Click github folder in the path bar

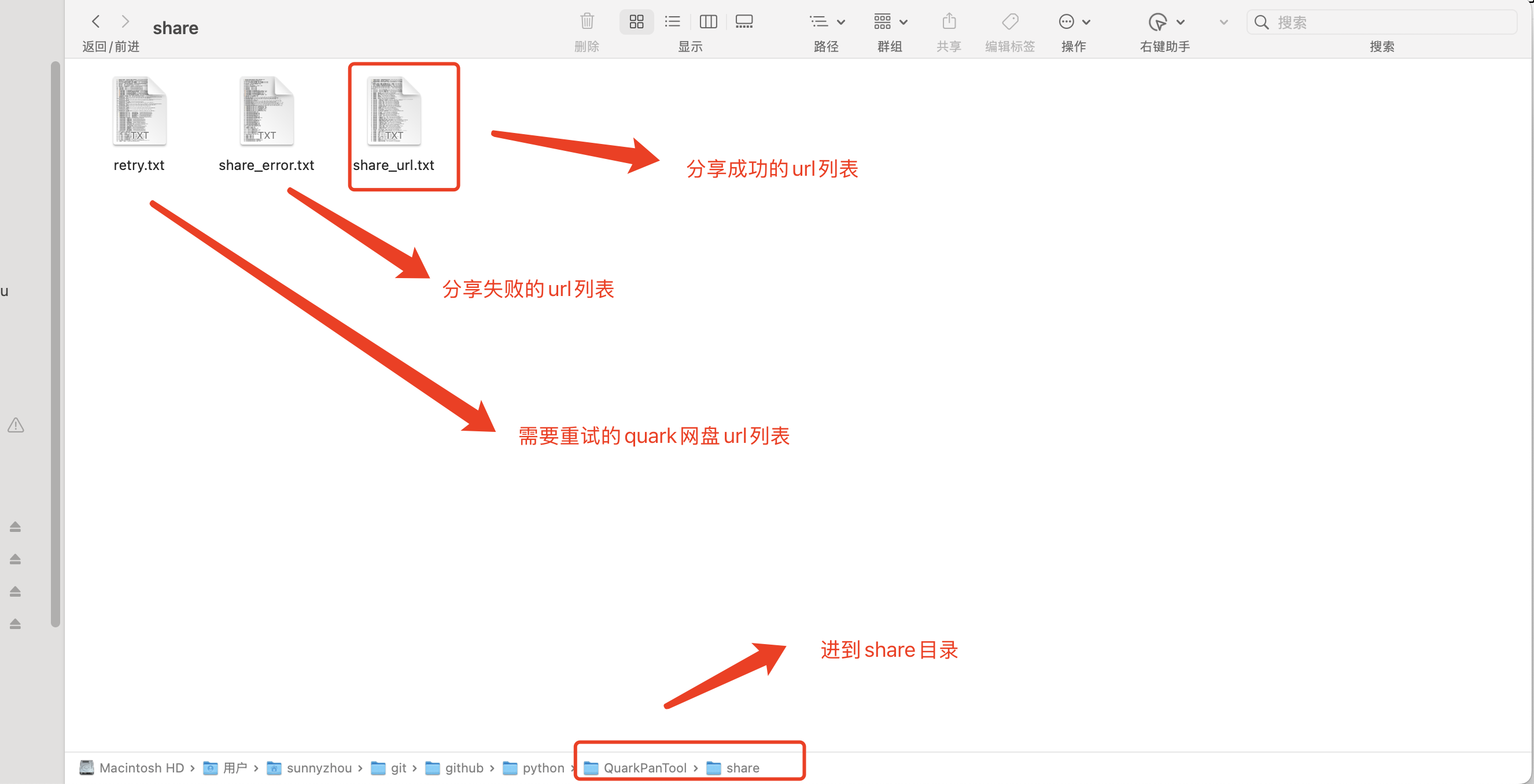click(x=463, y=767)
